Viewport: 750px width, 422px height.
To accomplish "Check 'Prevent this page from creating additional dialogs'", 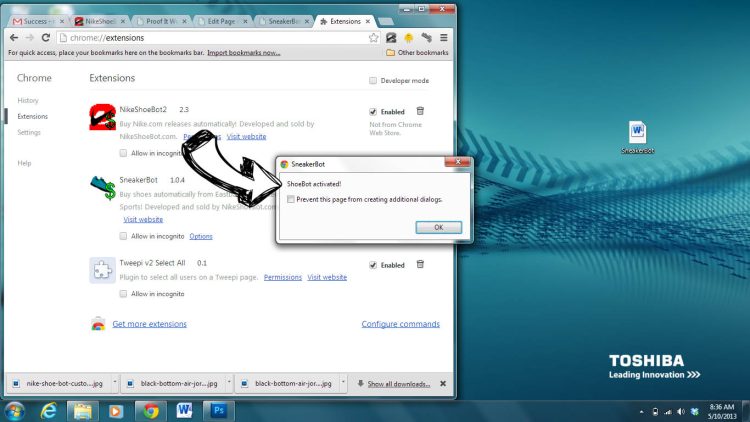I will point(290,199).
